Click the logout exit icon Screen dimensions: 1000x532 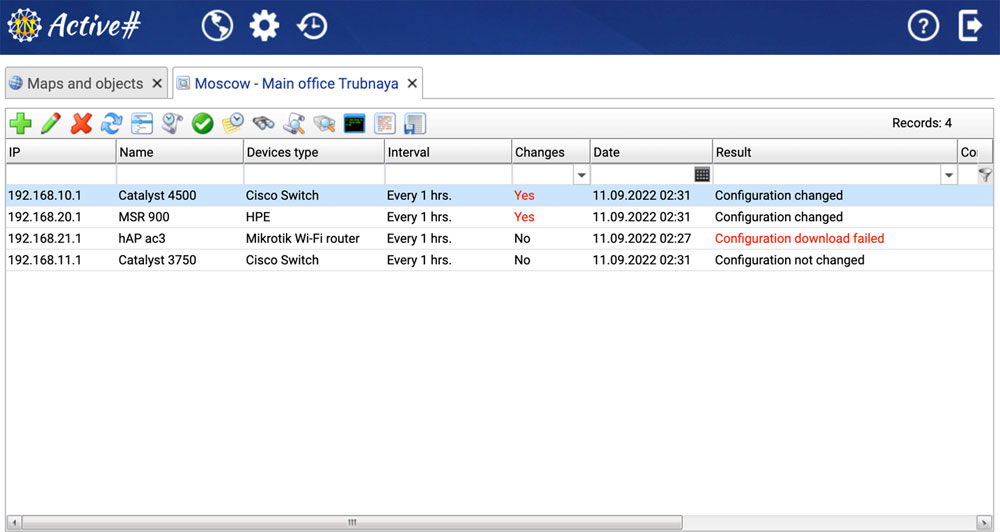click(x=970, y=26)
